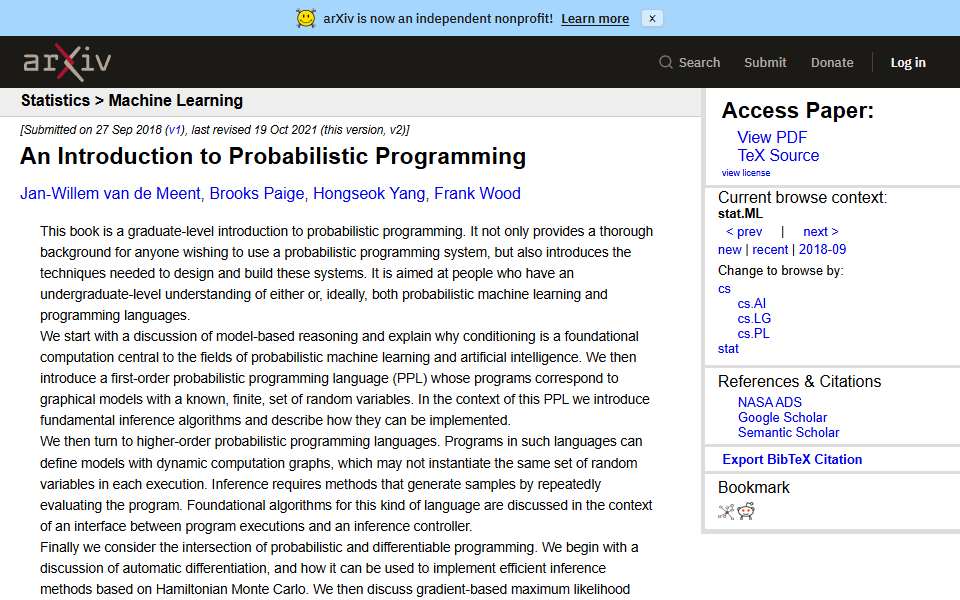This screenshot has height=600, width=960.
Task: Download TeX Source
Action: (x=778, y=156)
